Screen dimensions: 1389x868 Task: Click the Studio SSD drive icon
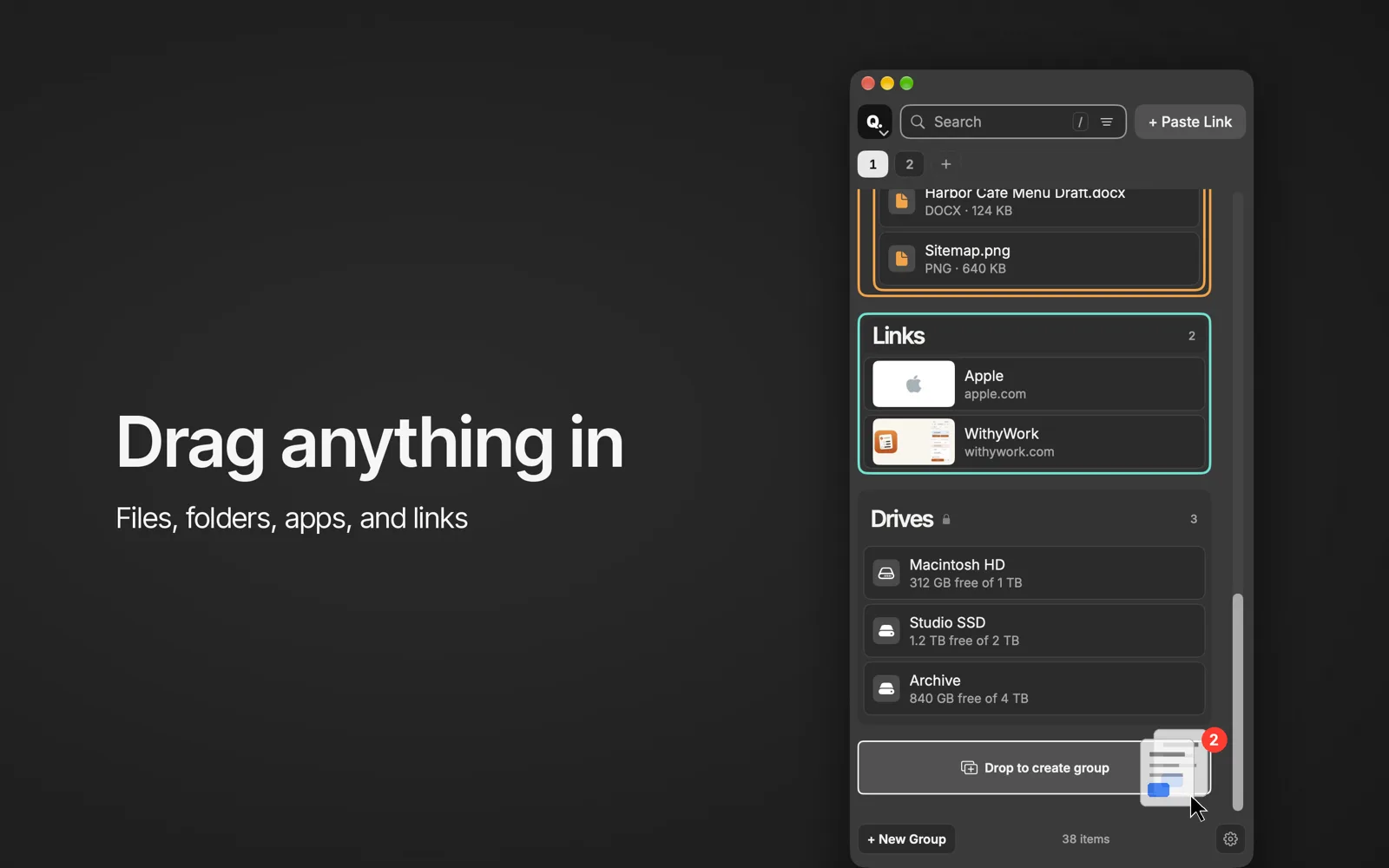pos(886,631)
